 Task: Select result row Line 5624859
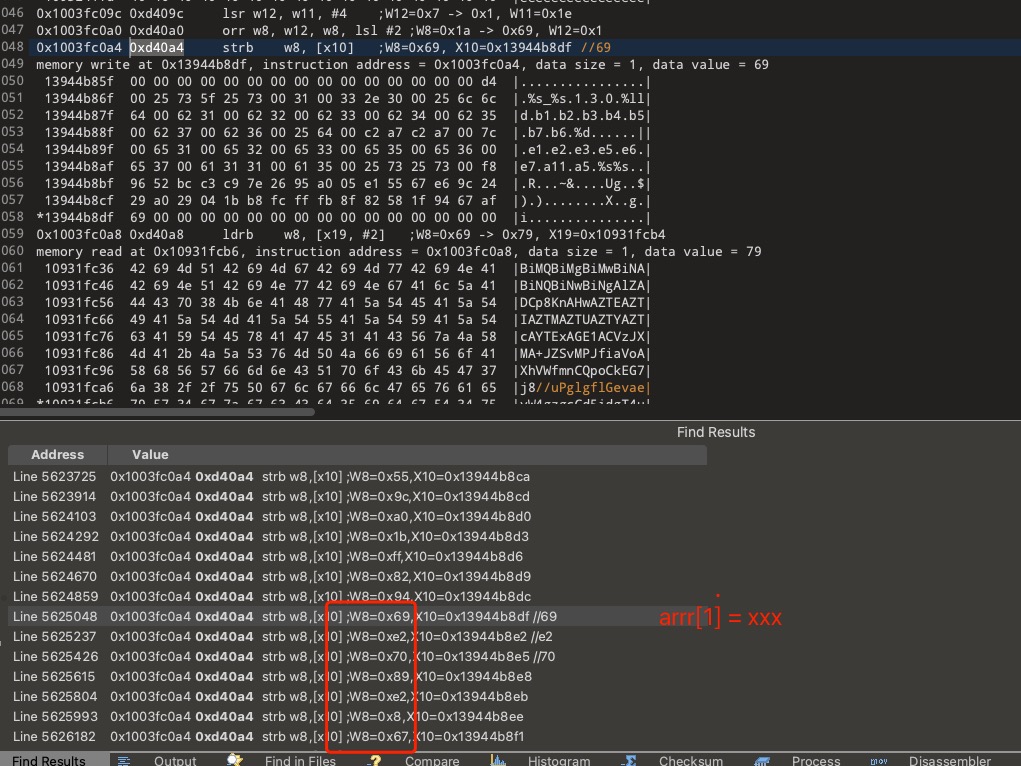click(x=357, y=597)
